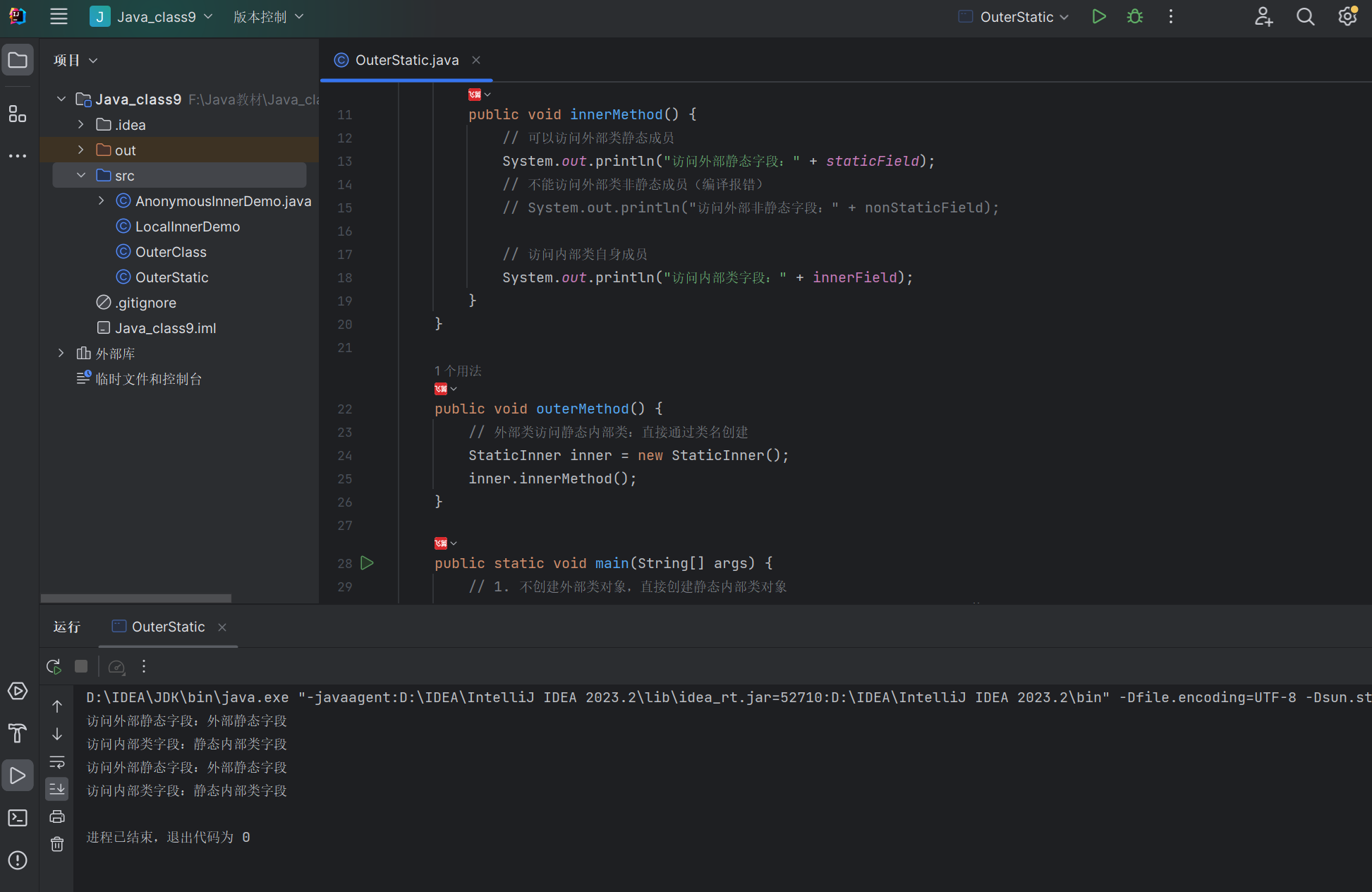
Task: Click the project tree horizontal scrollbar
Action: 136,598
